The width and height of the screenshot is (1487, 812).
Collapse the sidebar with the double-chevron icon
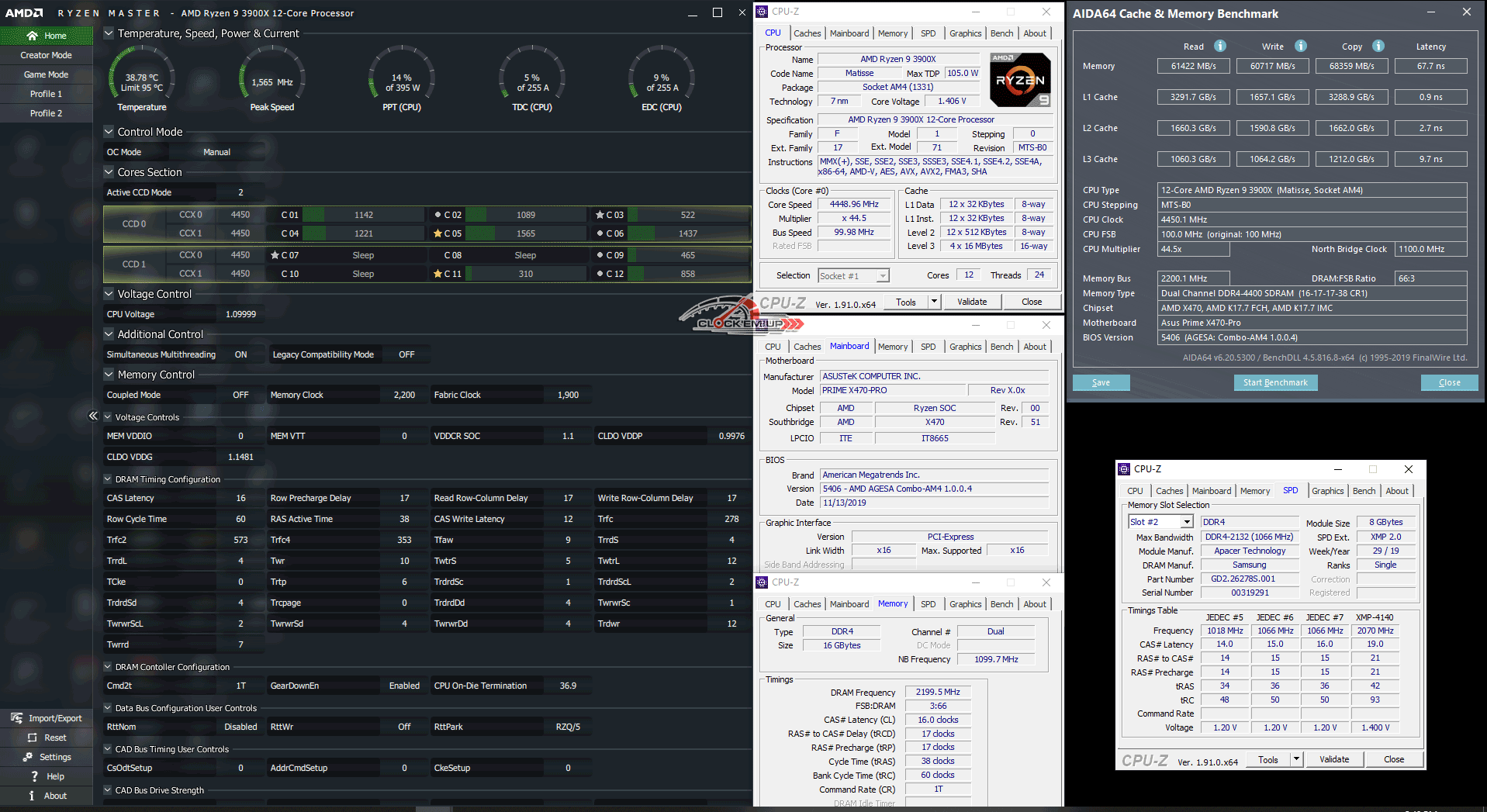93,416
